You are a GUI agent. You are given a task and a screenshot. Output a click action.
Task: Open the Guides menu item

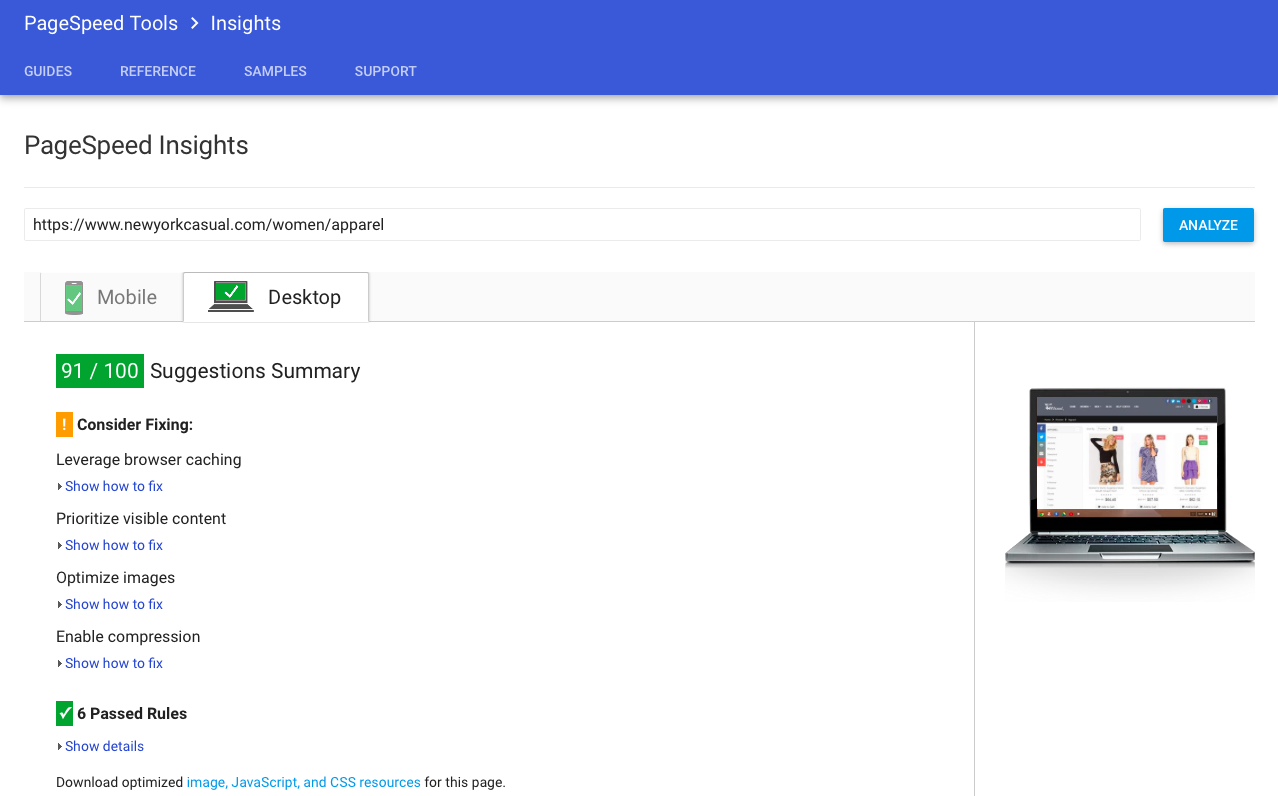point(48,71)
